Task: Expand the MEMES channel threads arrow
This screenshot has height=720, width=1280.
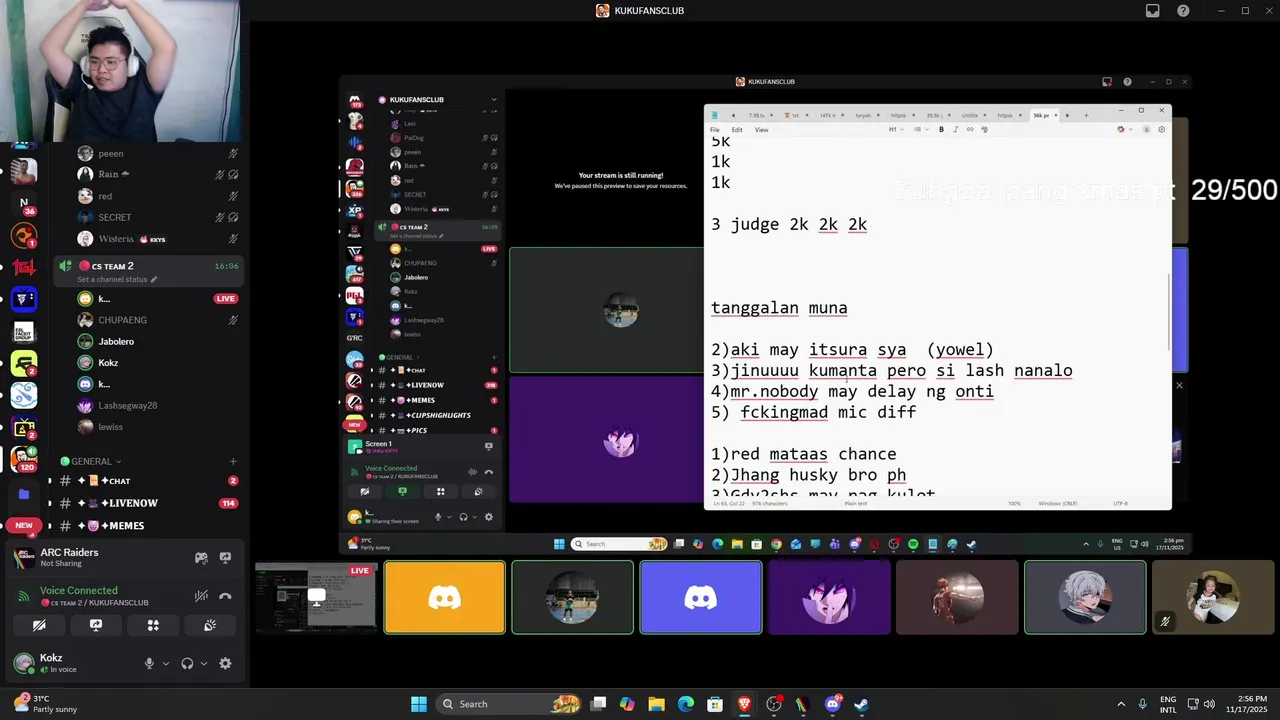Action: 50,525
